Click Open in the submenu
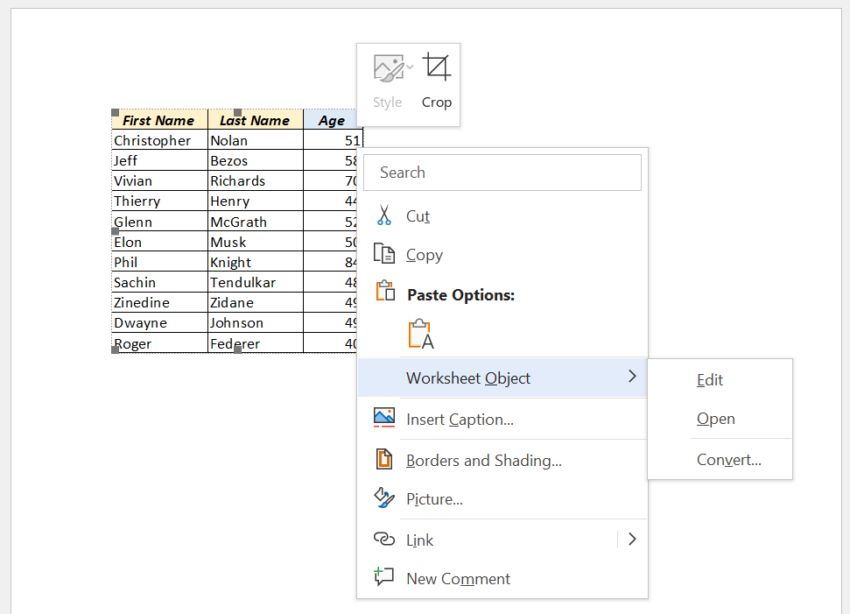The height and width of the screenshot is (614, 850). 715,418
